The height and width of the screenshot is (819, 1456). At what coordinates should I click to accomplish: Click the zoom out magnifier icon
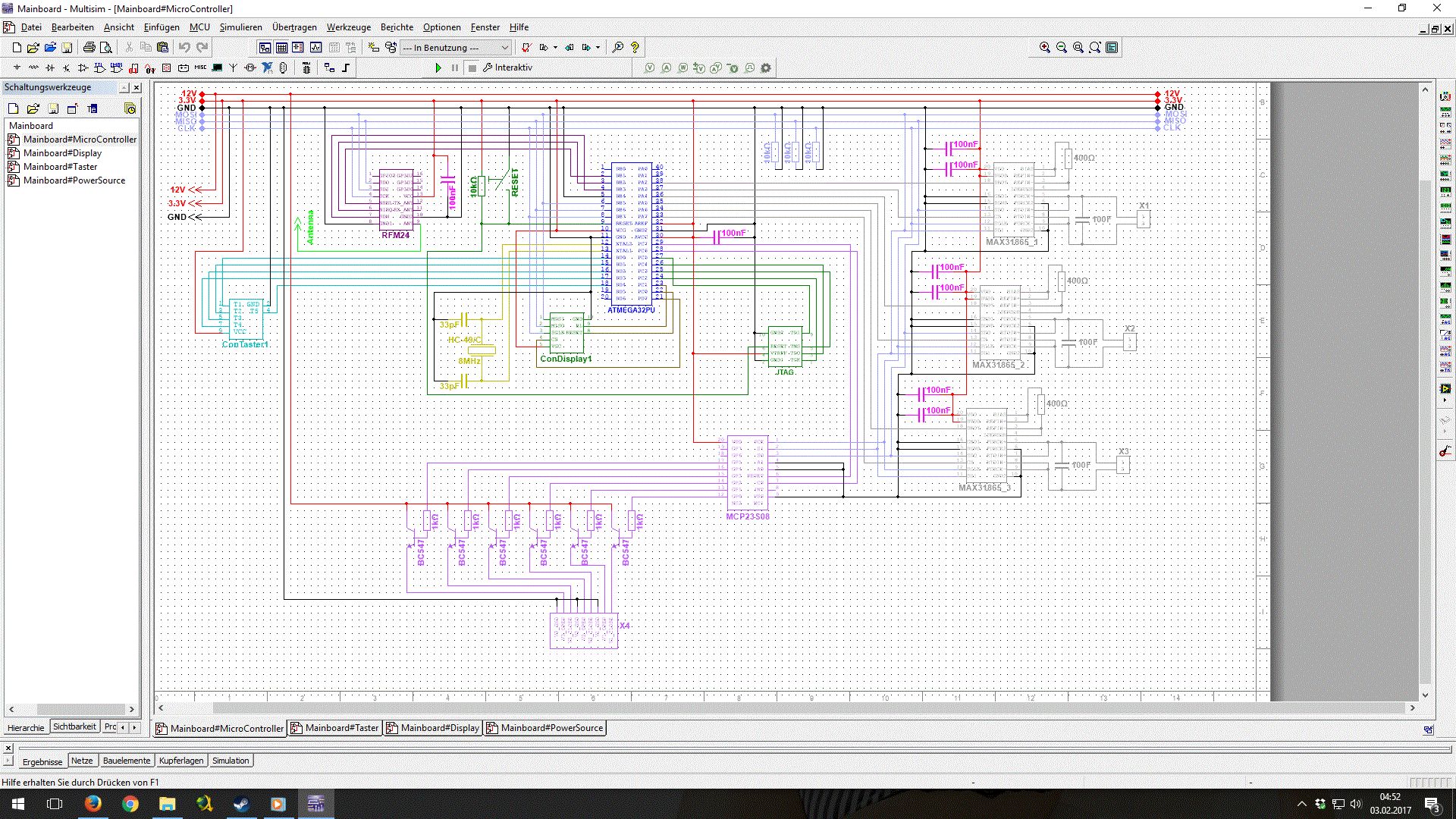pyautogui.click(x=1062, y=47)
